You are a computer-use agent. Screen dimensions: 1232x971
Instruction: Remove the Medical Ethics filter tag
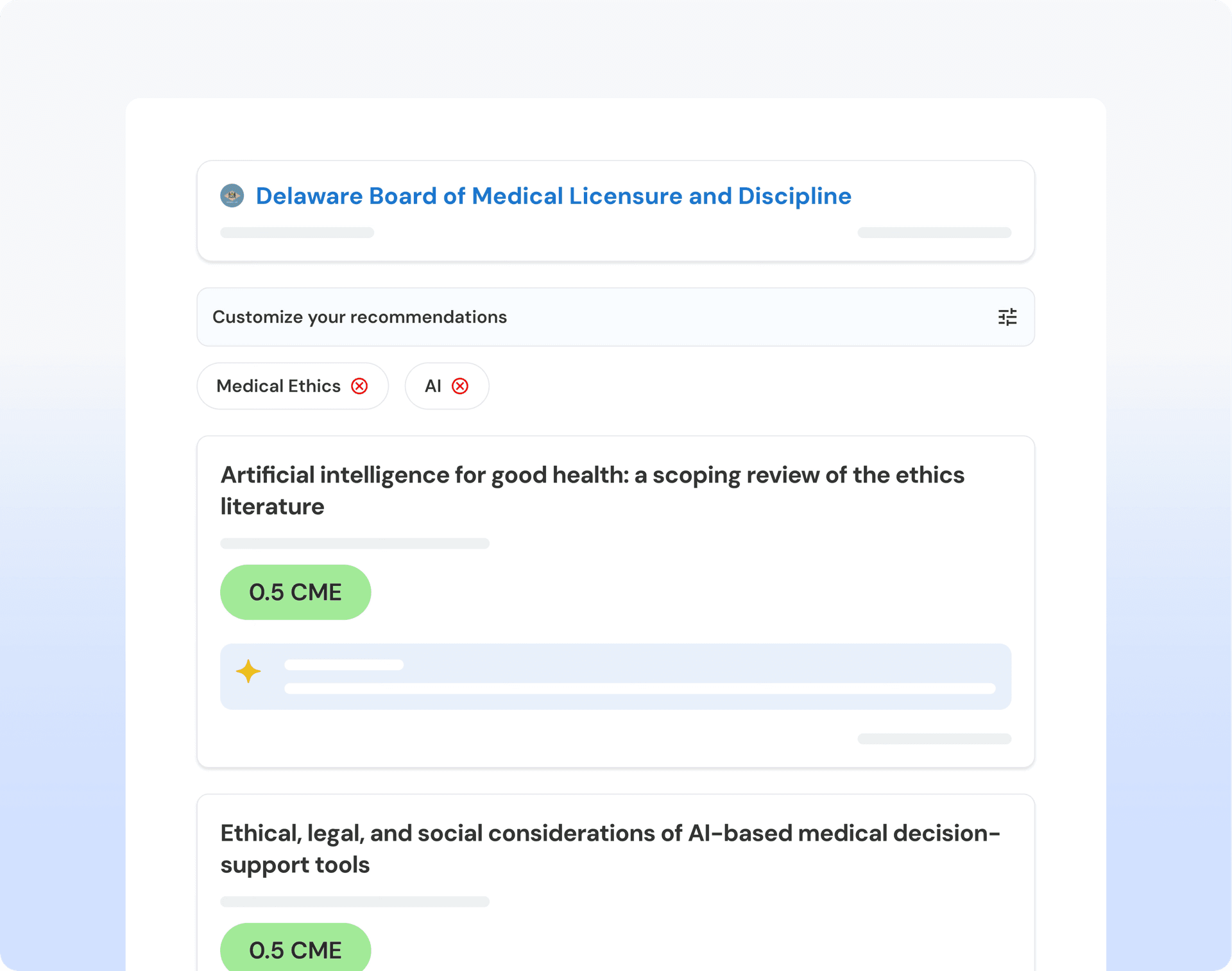coord(359,386)
